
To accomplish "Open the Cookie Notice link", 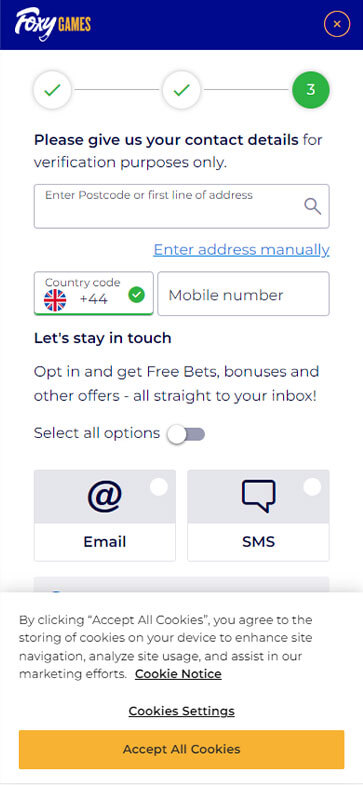I will 178,674.
